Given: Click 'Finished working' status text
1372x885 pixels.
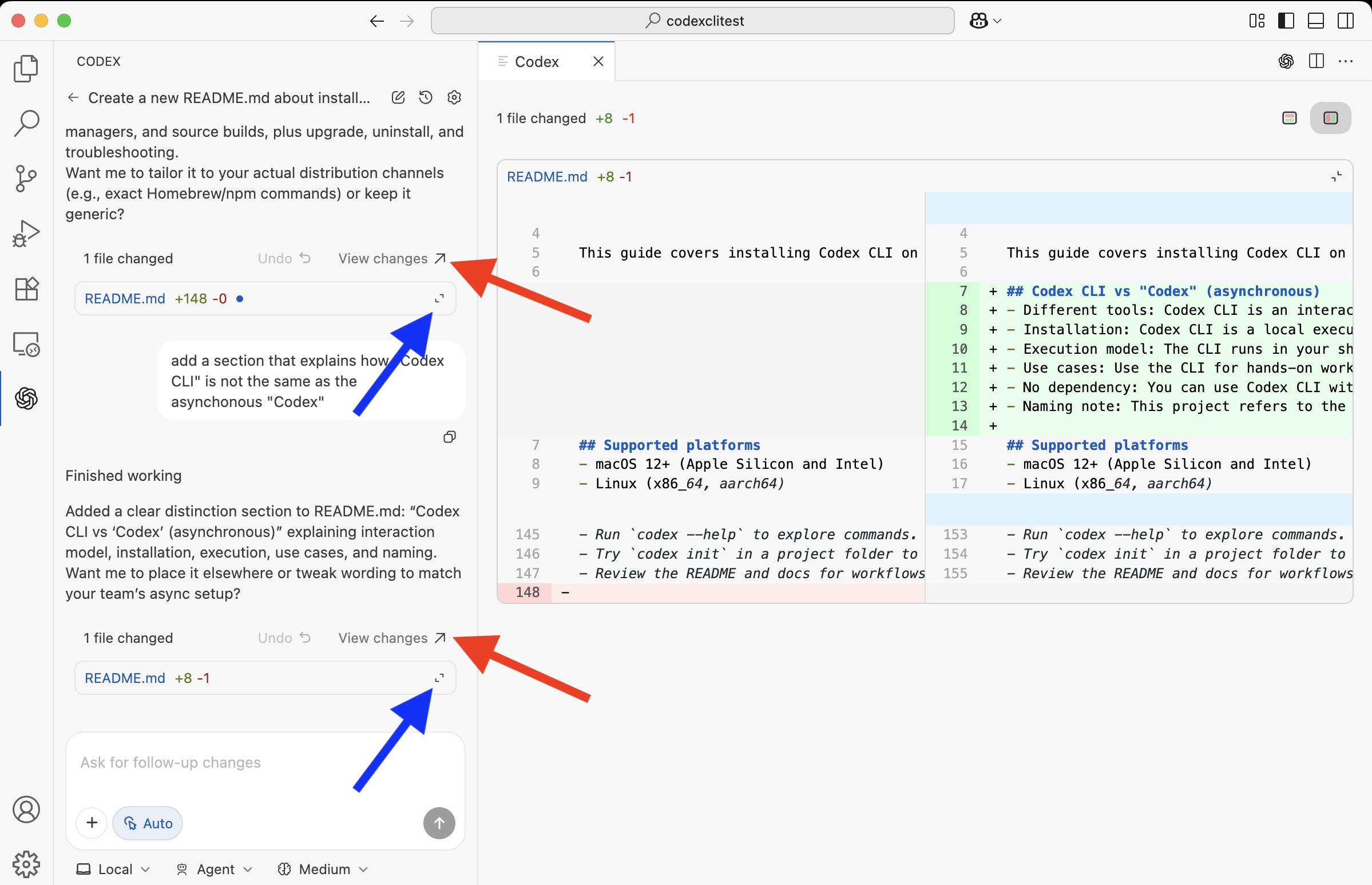Looking at the screenshot, I should [x=124, y=476].
